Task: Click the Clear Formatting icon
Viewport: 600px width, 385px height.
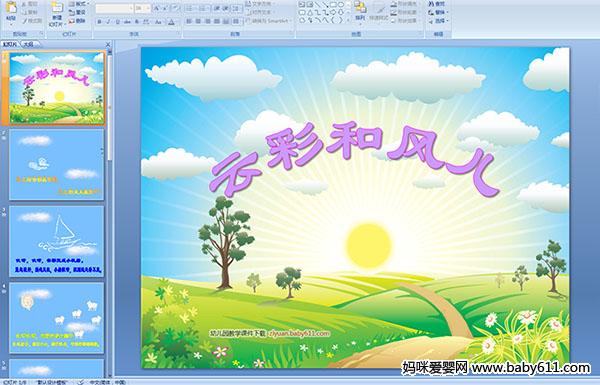Action: (176, 8)
